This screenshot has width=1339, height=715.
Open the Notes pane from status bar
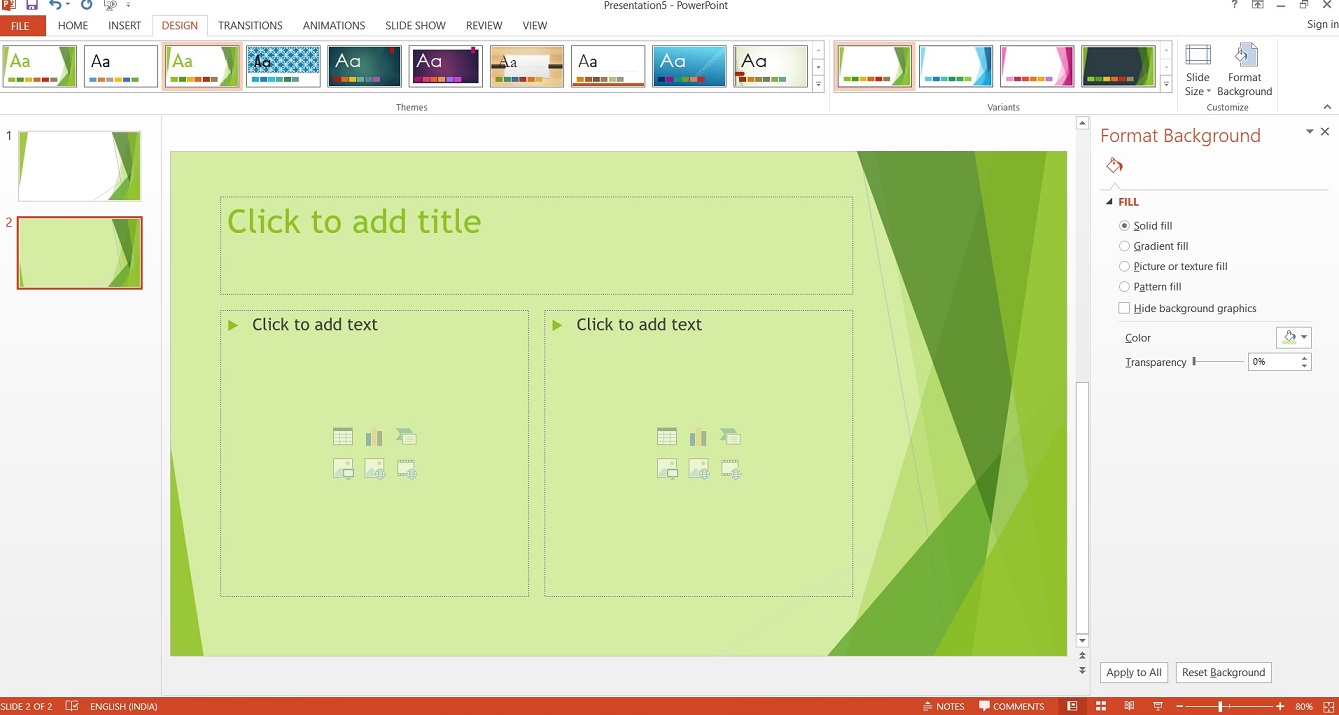point(943,706)
